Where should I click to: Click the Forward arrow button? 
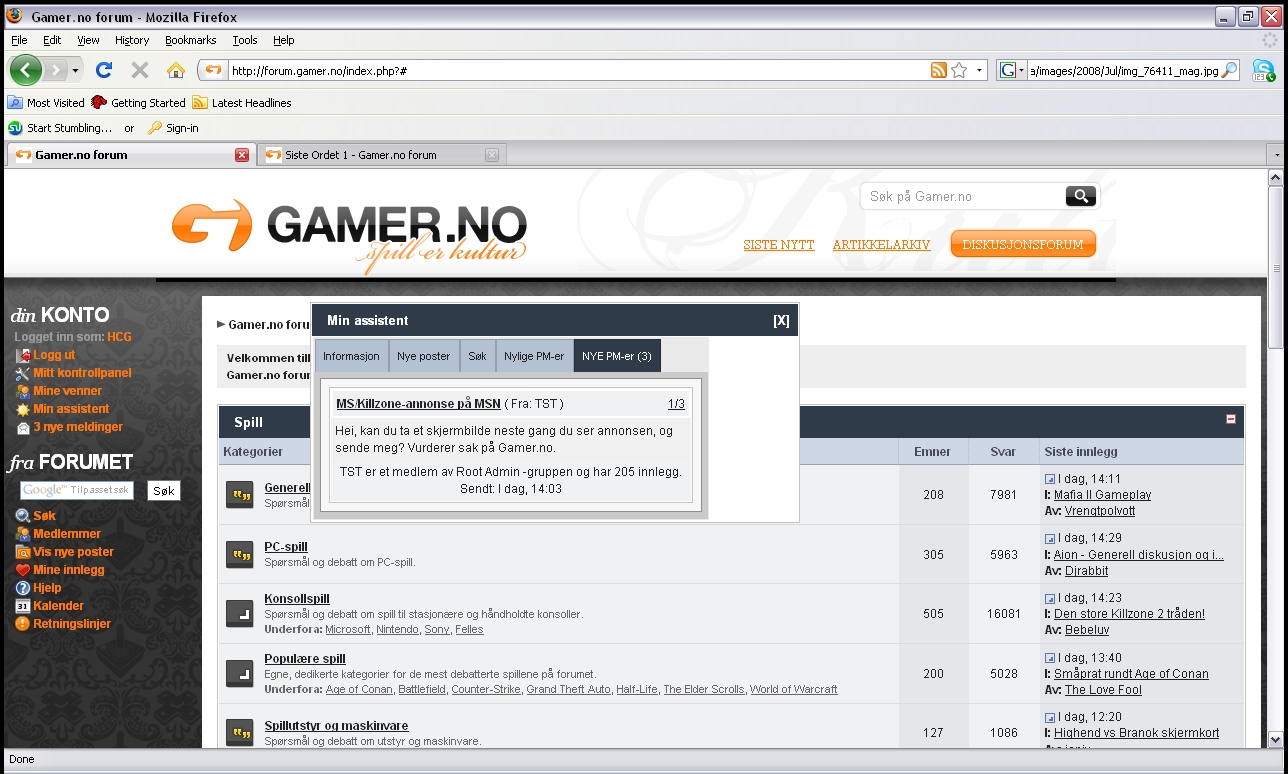(56, 70)
